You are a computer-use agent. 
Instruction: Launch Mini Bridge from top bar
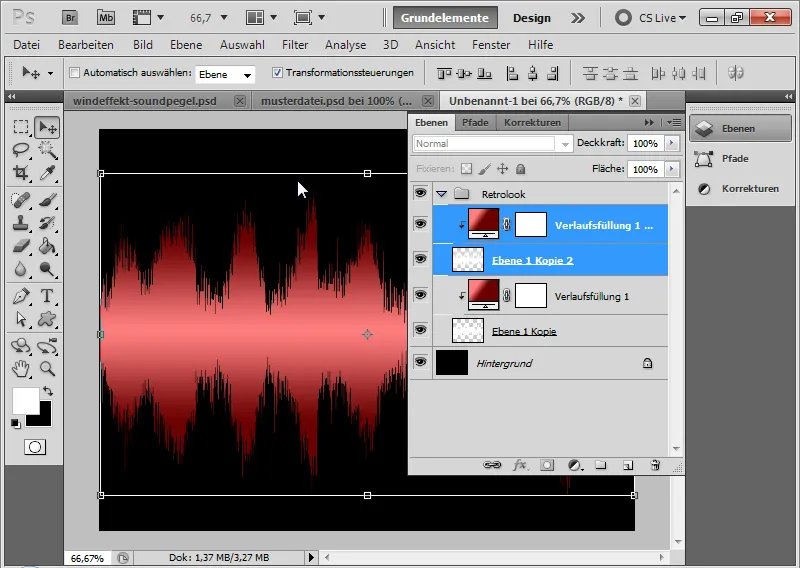[x=106, y=18]
